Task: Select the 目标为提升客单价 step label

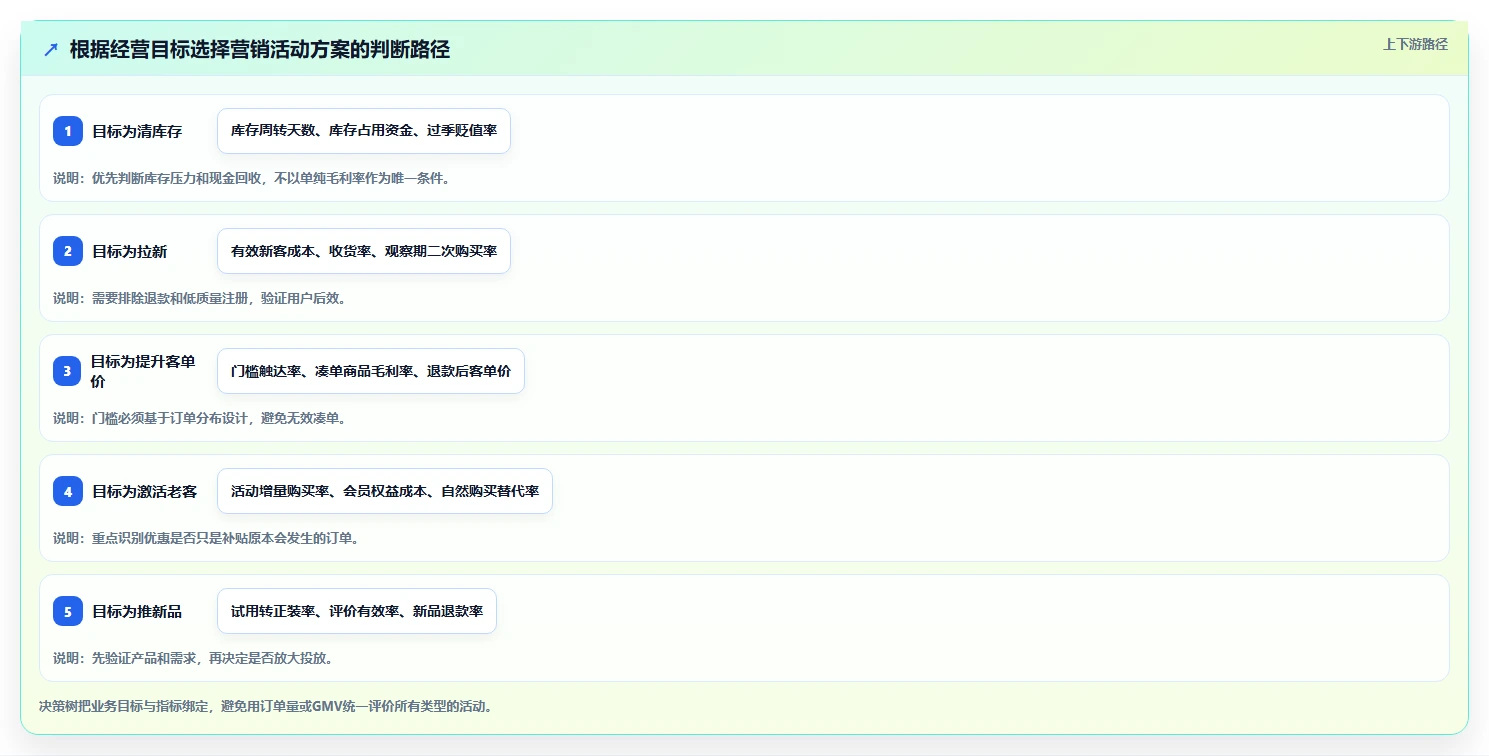Action: pyautogui.click(x=143, y=371)
